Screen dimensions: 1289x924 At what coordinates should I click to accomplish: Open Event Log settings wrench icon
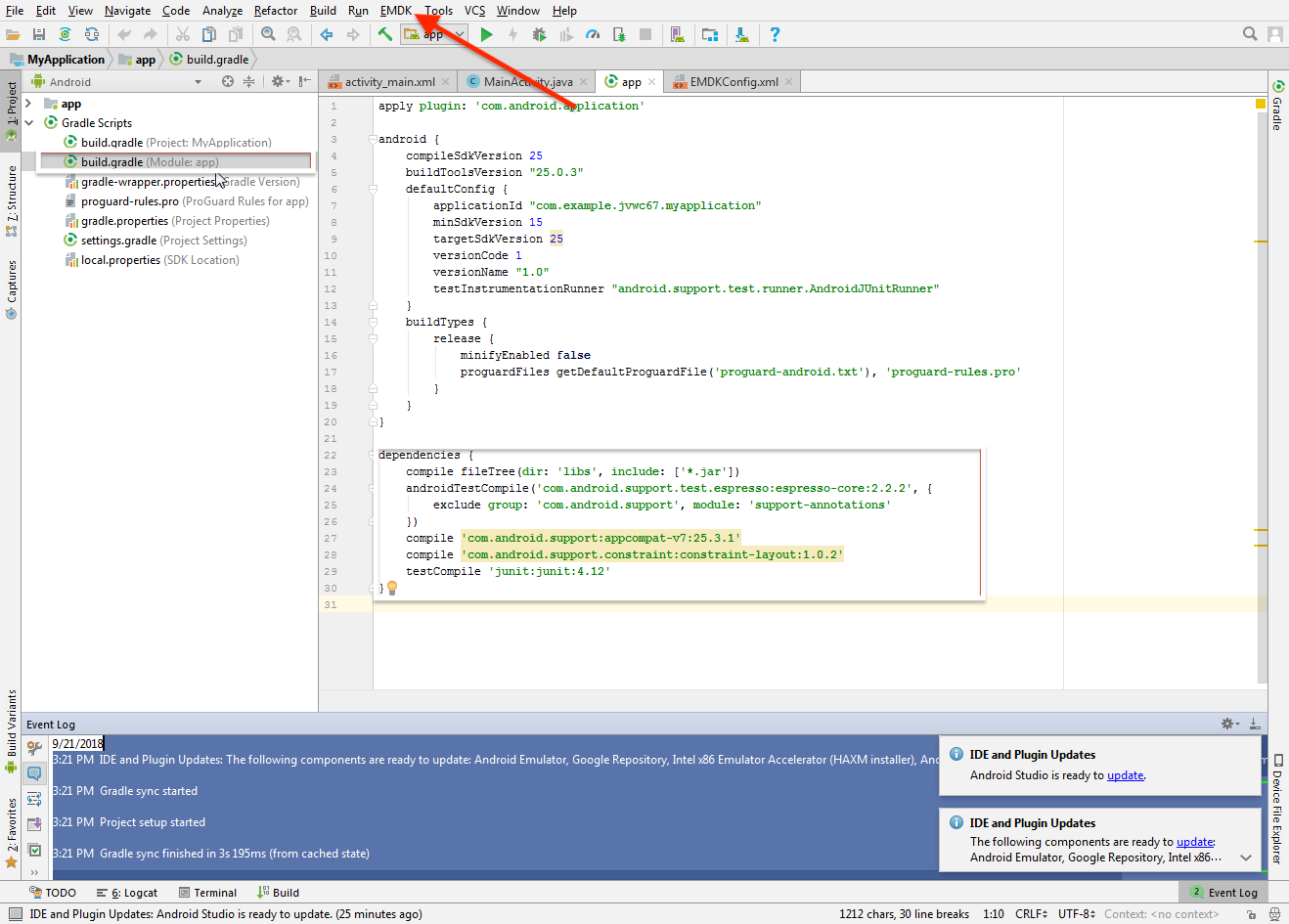point(34,748)
